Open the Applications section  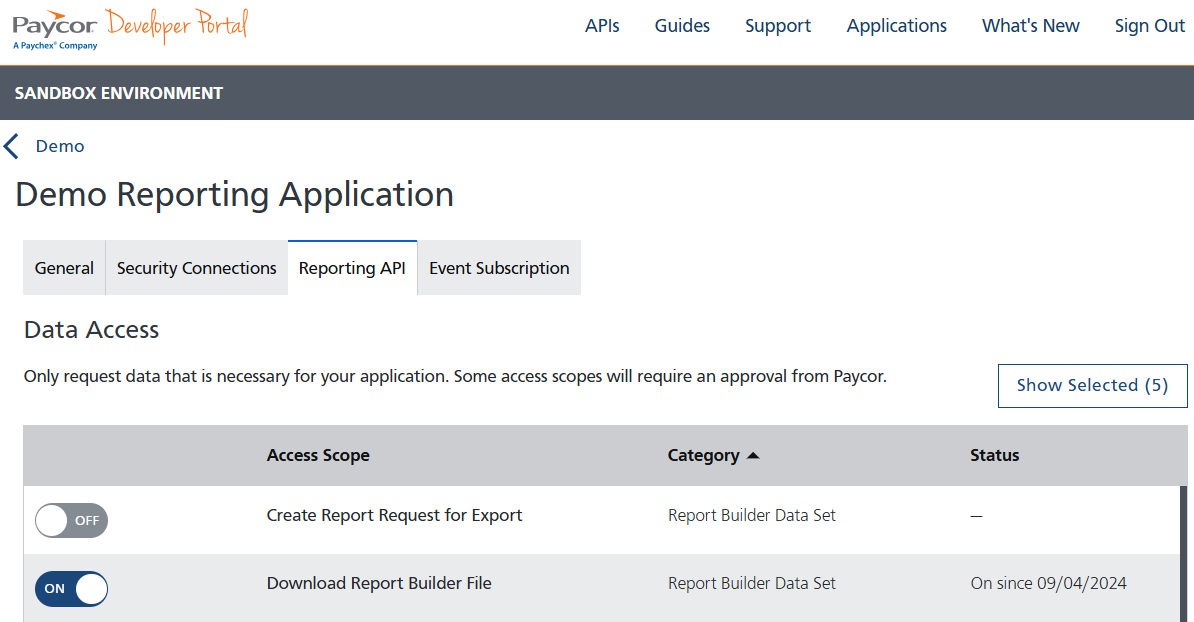[x=896, y=26]
